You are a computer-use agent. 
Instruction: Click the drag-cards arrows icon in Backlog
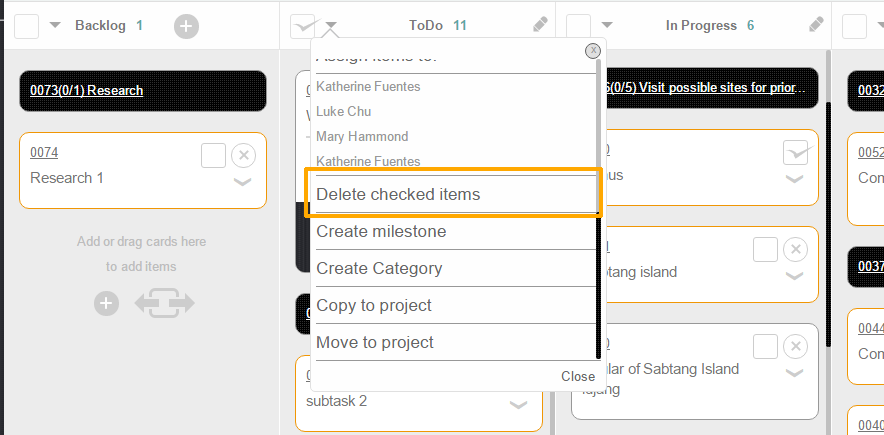(x=165, y=303)
